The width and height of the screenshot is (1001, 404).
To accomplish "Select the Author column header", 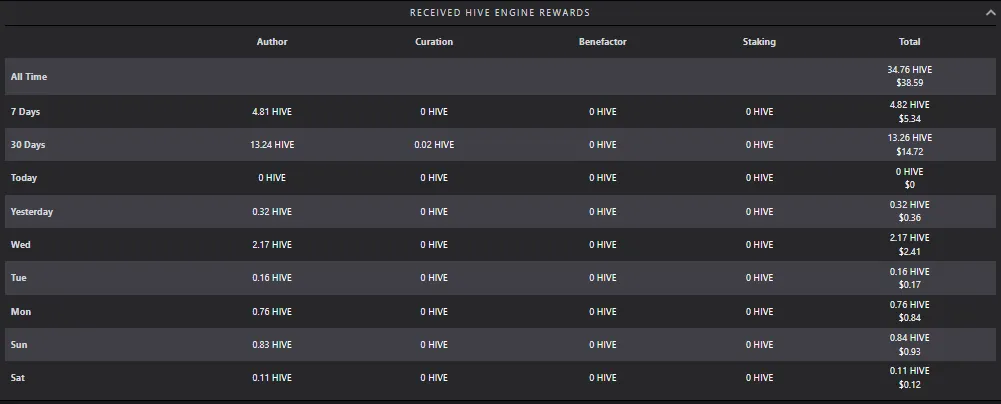I will (272, 41).
